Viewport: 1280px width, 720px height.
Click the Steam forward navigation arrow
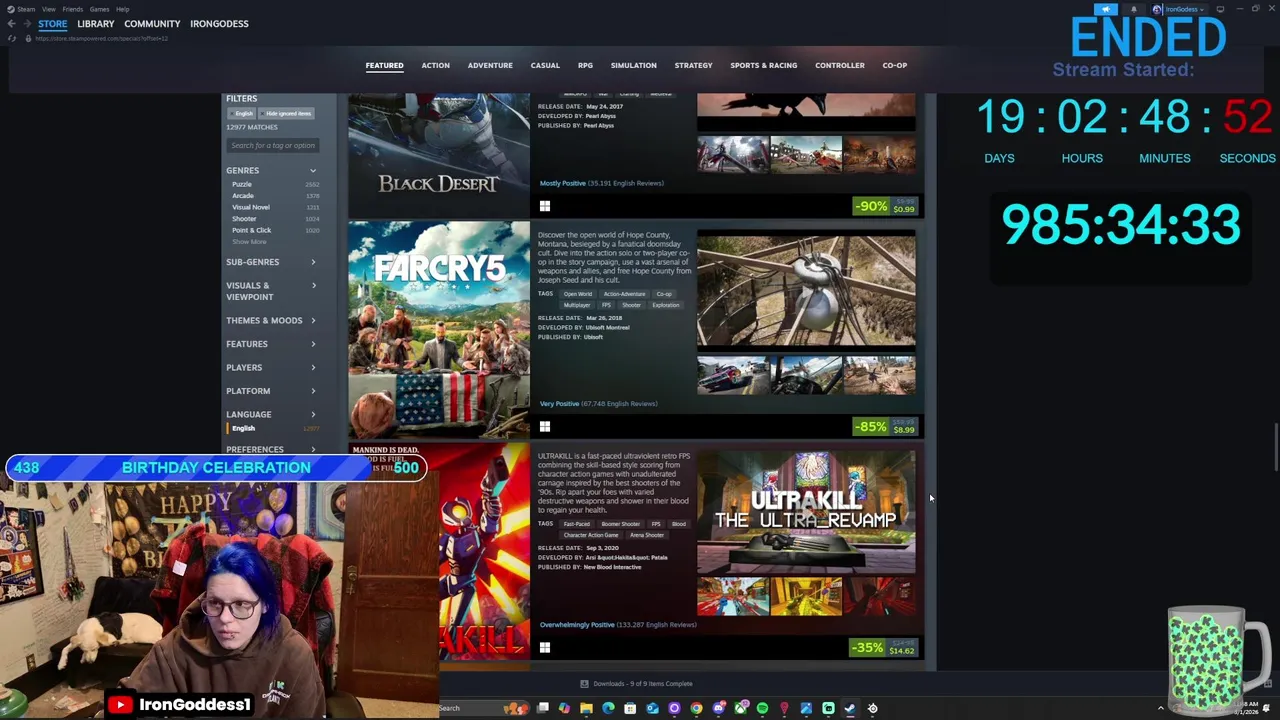point(27,24)
